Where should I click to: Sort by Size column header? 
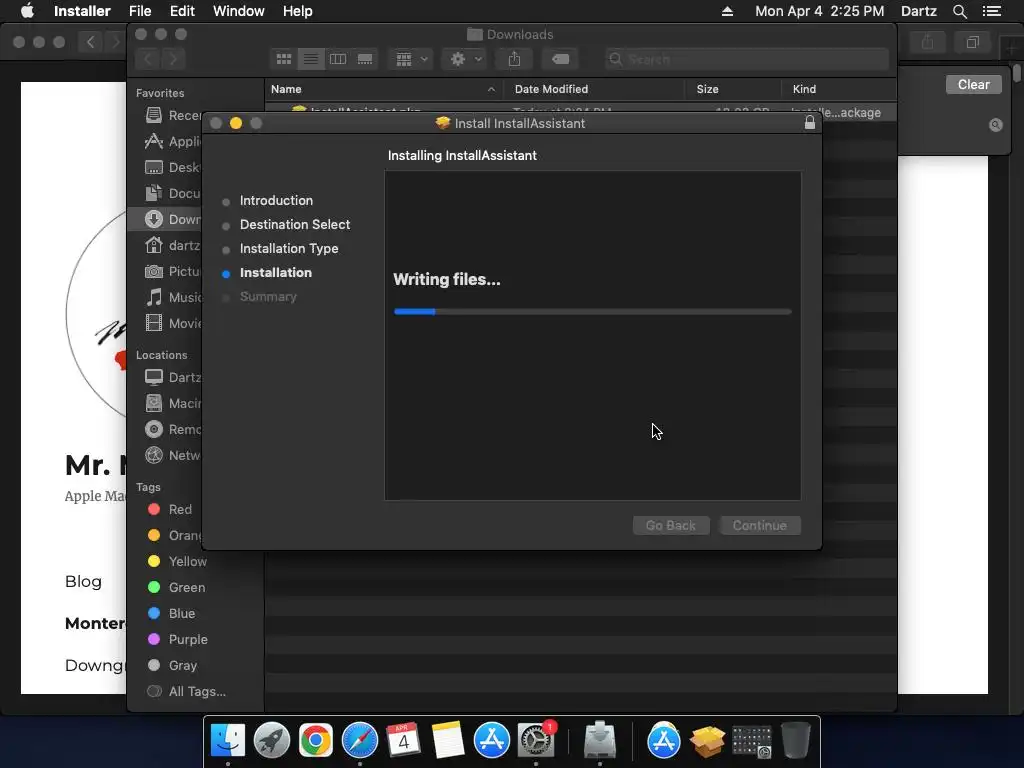707,89
